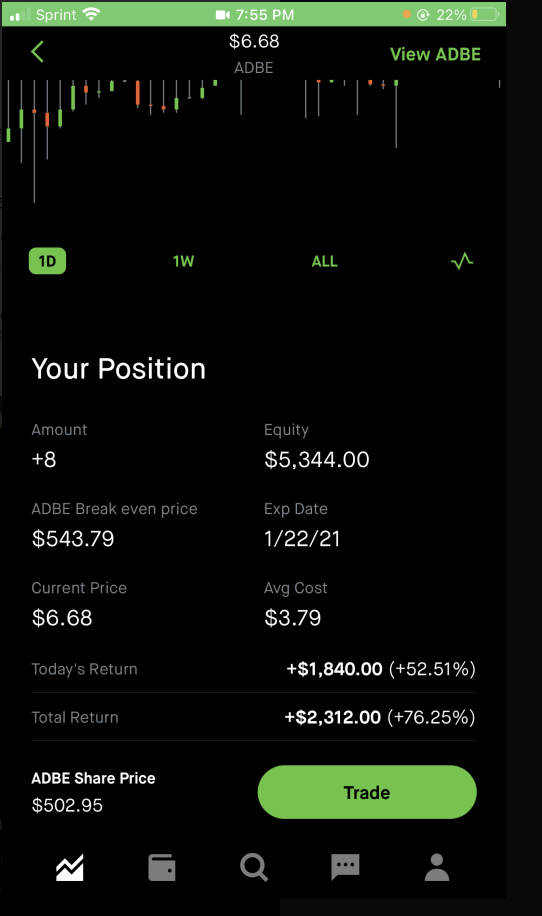542x916 pixels.
Task: Open the chat messages icon
Action: 345,867
